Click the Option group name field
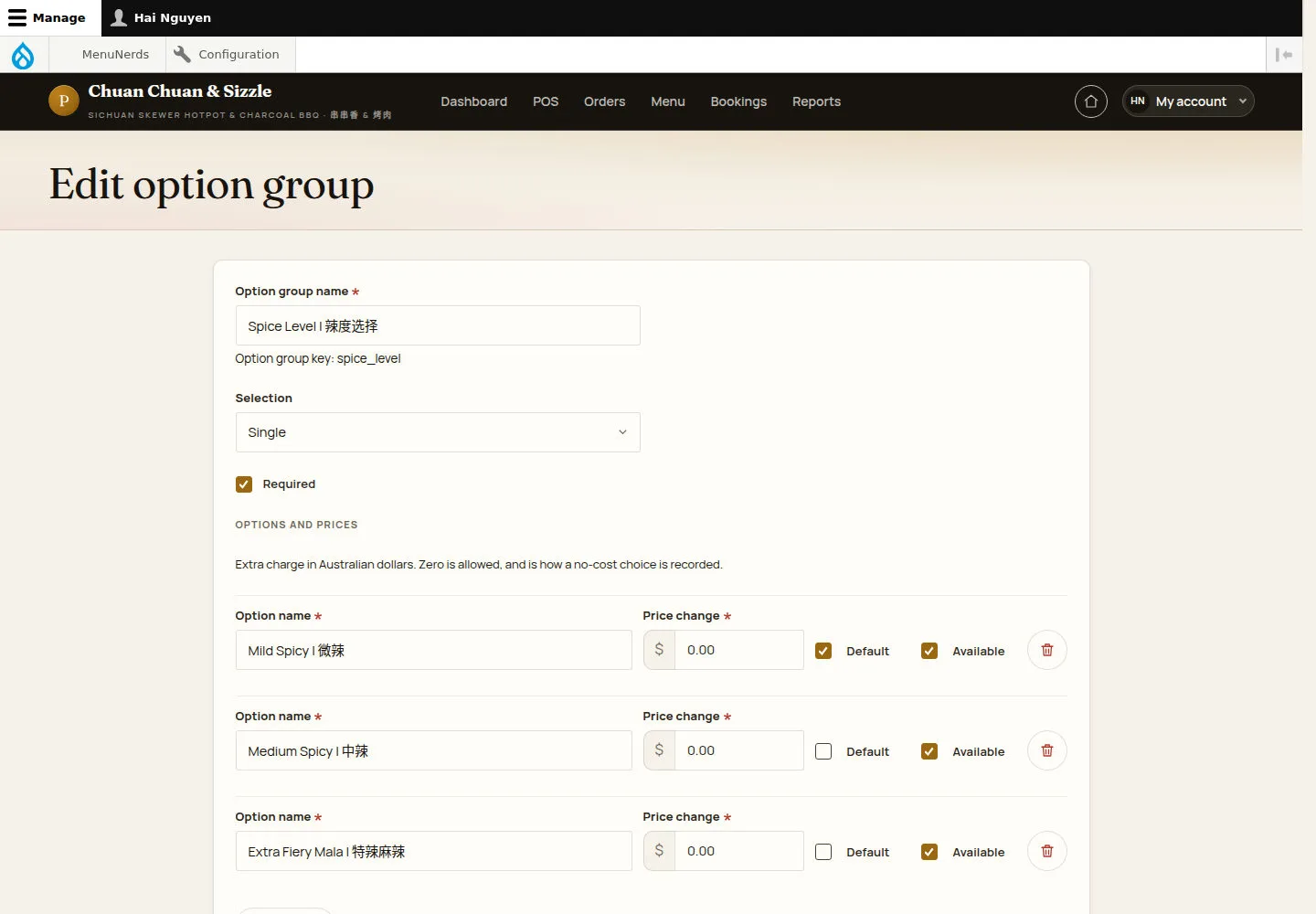Screen dimensions: 1316x914 pos(438,325)
